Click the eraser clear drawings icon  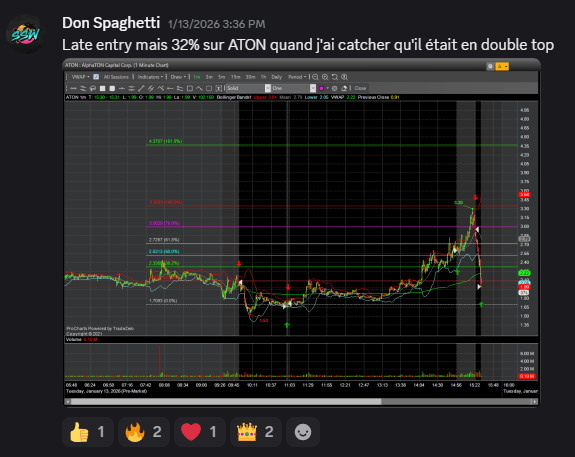coord(344,88)
